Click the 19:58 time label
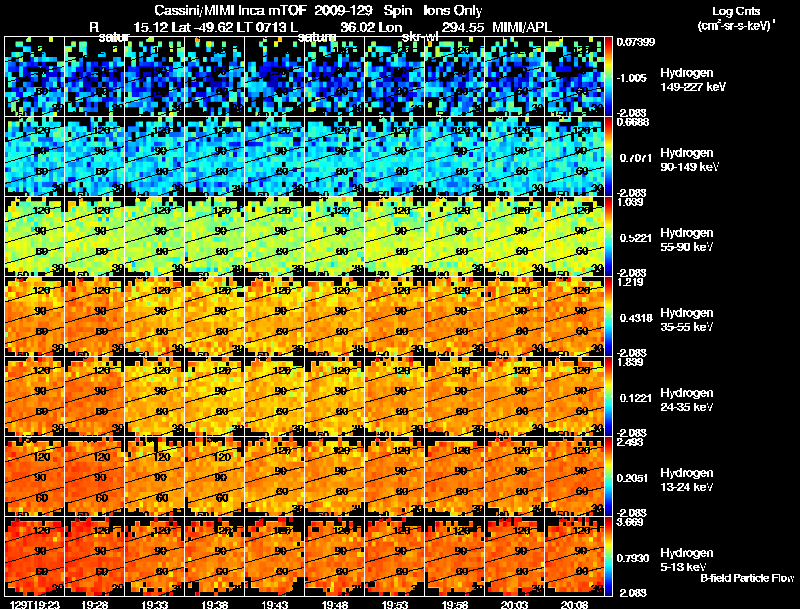 pyautogui.click(x=454, y=604)
